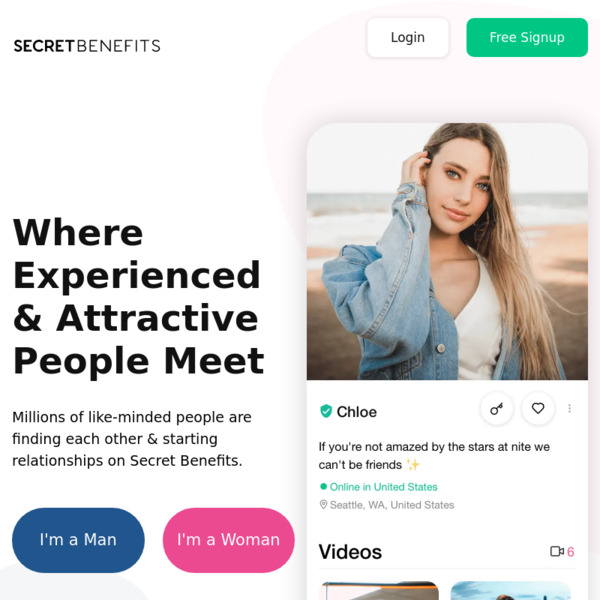Click the Online in United States status
The image size is (600, 600).
[383, 487]
